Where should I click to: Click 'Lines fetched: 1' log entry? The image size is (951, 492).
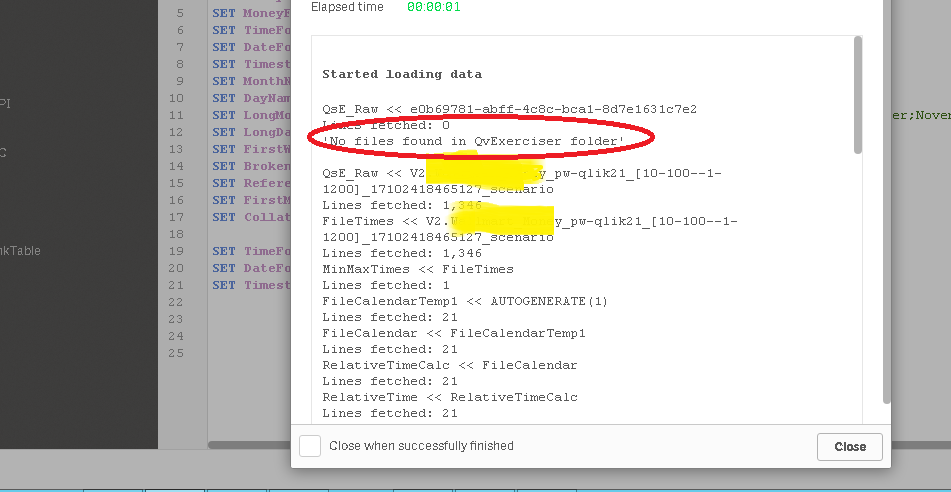coord(386,285)
